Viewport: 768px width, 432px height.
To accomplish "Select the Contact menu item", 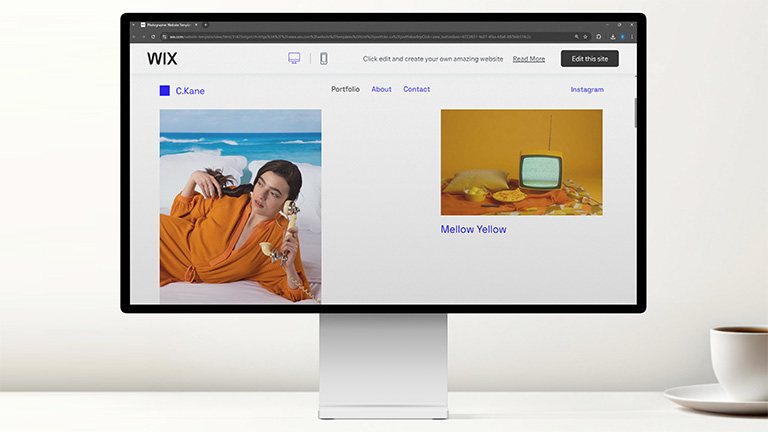I will pos(416,89).
